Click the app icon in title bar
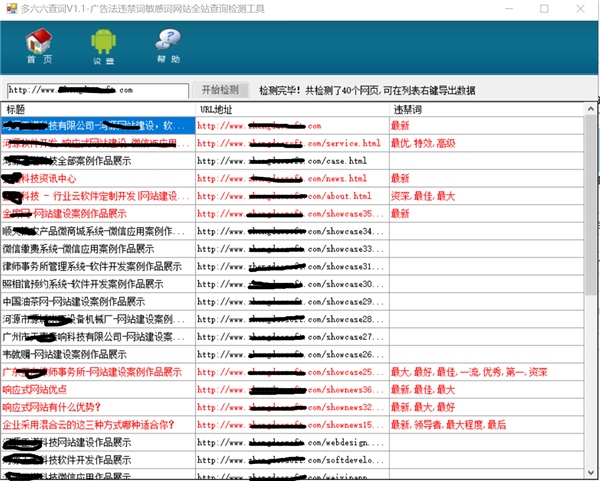The width and height of the screenshot is (600, 481). click(10, 9)
